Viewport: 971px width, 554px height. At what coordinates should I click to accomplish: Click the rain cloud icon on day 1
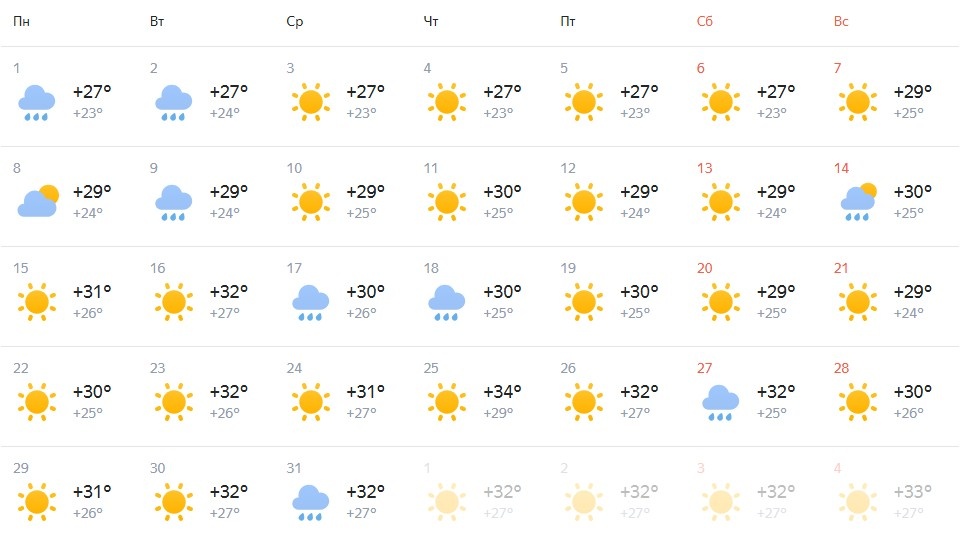click(37, 102)
